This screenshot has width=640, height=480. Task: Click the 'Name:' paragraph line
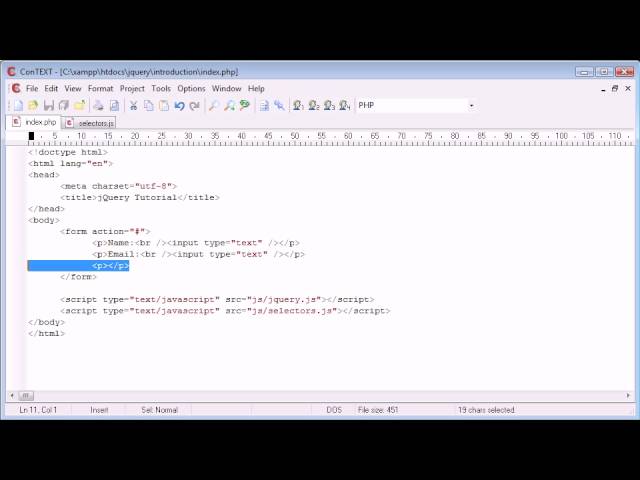tap(196, 243)
